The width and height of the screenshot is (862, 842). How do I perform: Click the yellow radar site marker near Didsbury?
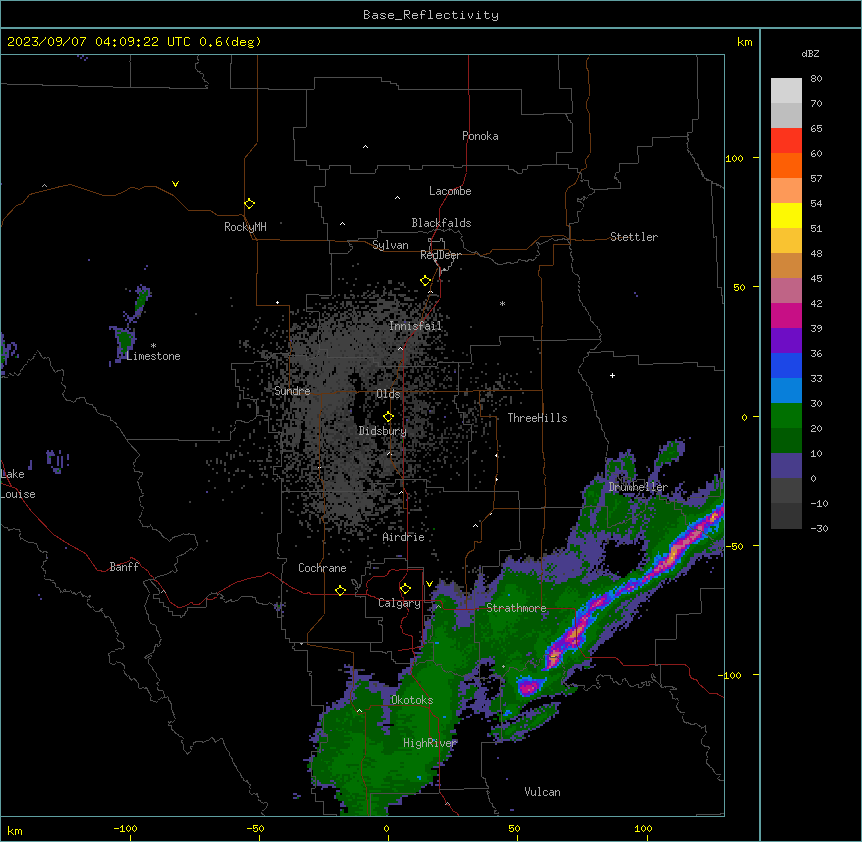click(388, 417)
